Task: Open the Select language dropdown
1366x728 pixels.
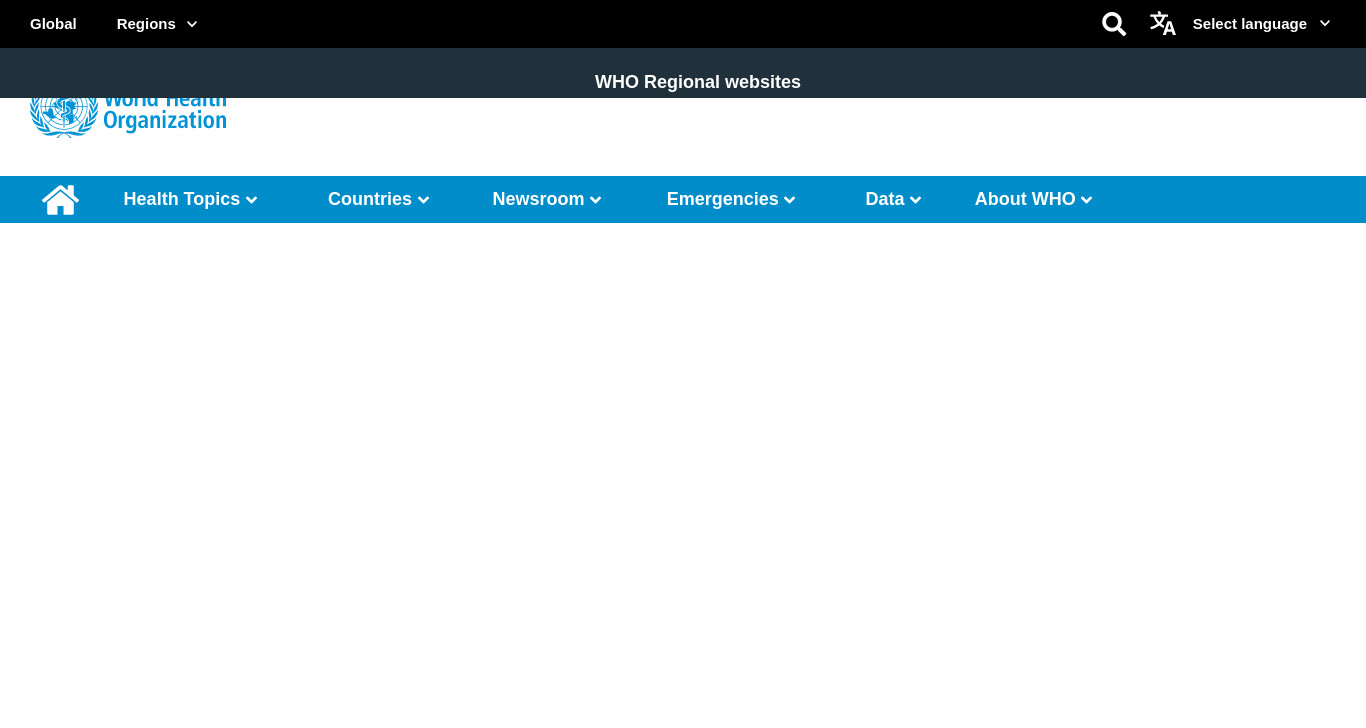Action: [1261, 24]
